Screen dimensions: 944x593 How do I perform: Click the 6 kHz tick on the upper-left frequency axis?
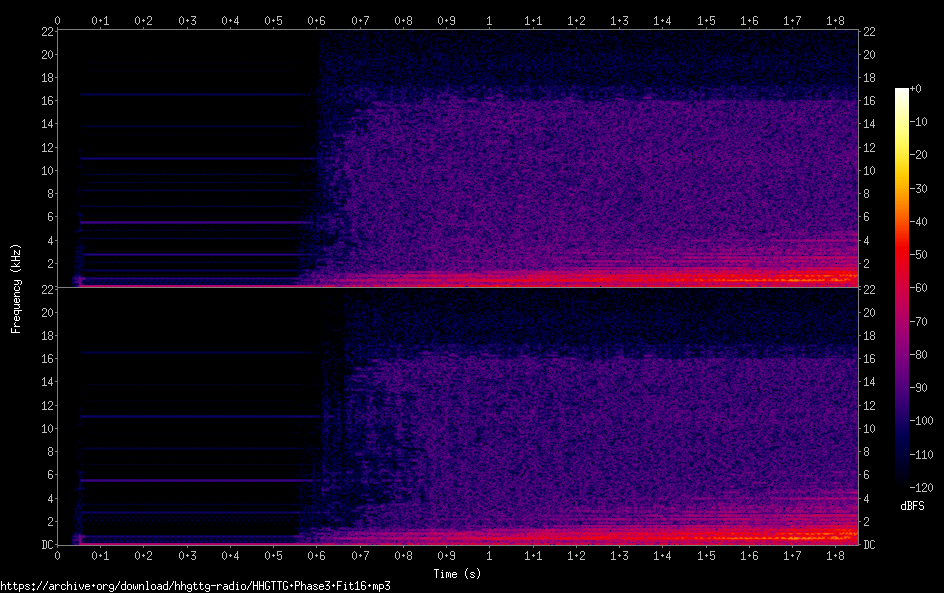pos(48,217)
